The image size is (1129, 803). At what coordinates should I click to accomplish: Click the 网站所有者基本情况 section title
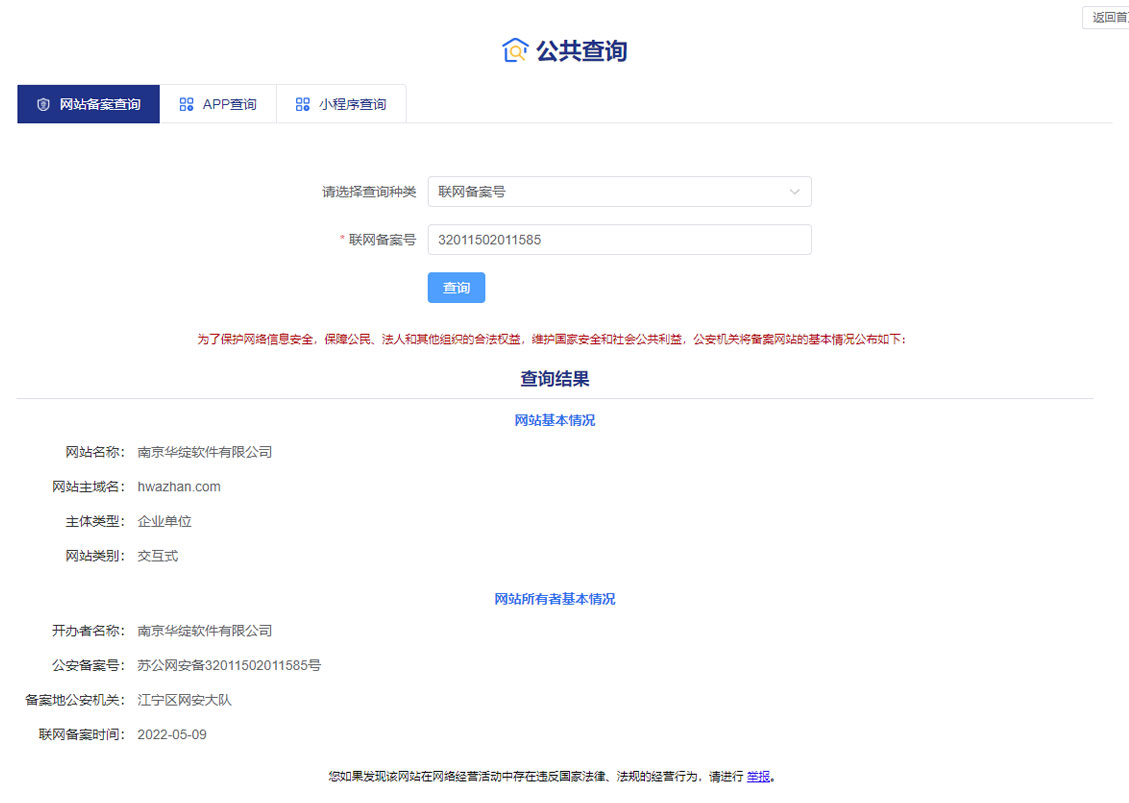[554, 599]
